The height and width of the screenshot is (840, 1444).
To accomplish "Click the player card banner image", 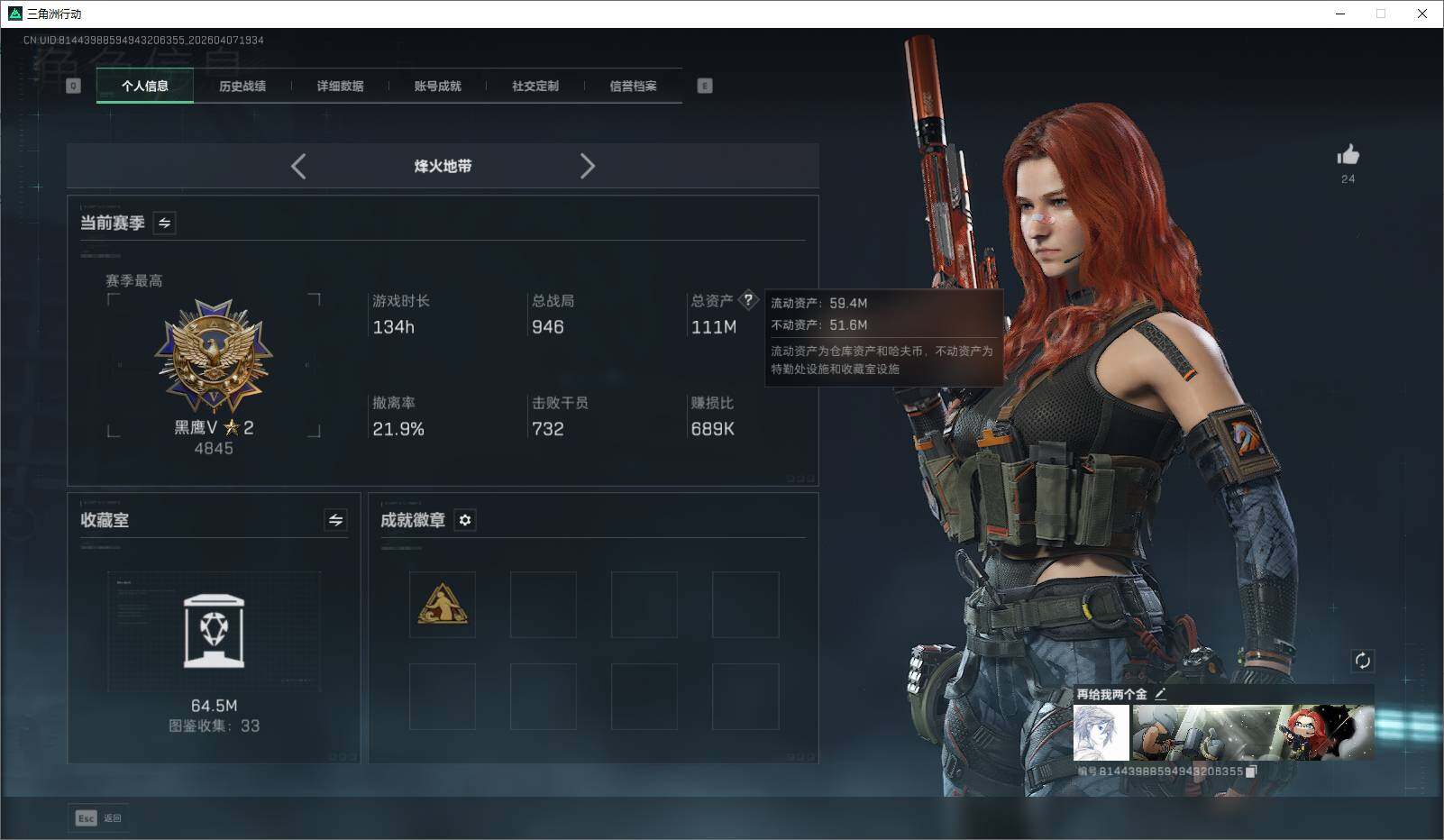I will pyautogui.click(x=1253, y=733).
